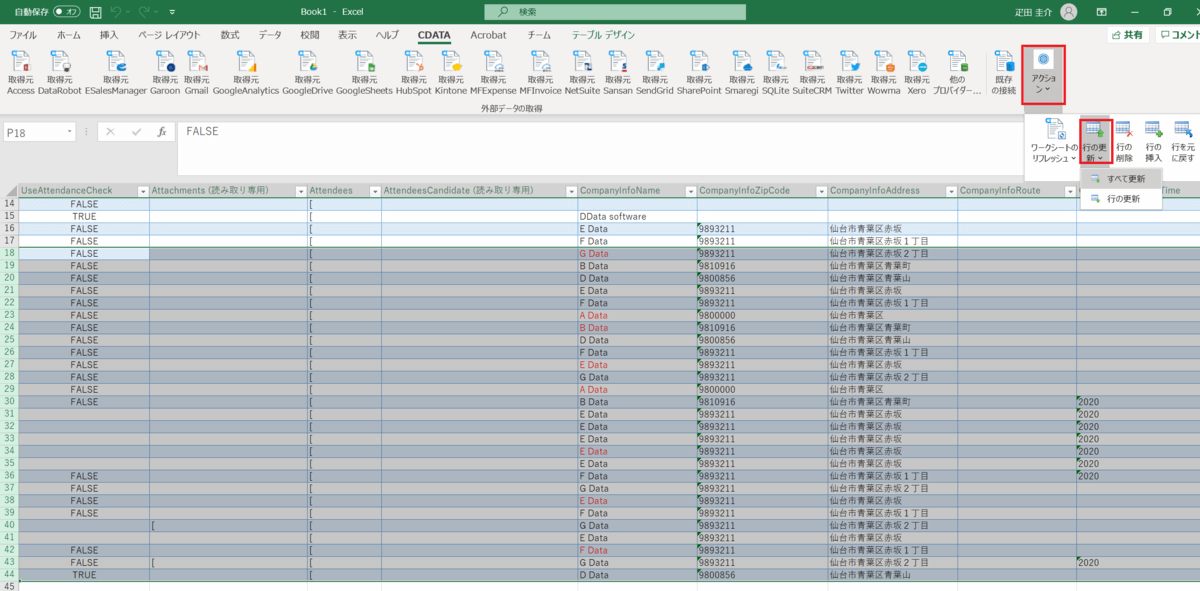
Task: Open the ファイル (File) tab
Action: (x=23, y=35)
